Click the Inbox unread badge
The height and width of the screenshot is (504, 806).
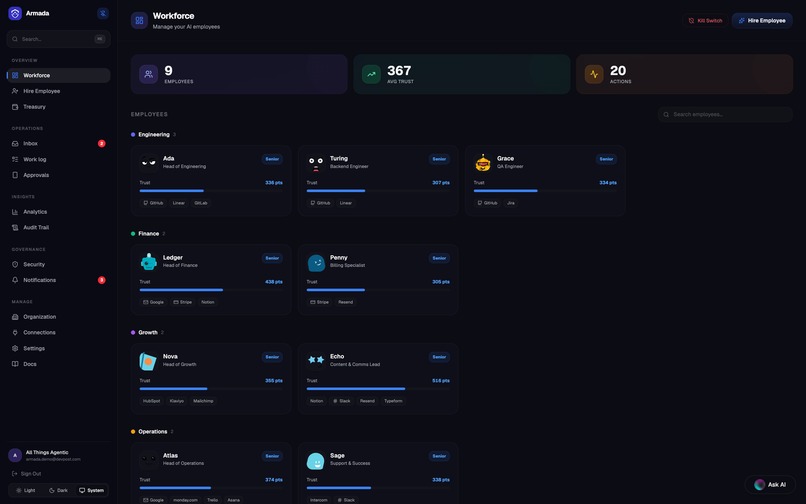102,143
